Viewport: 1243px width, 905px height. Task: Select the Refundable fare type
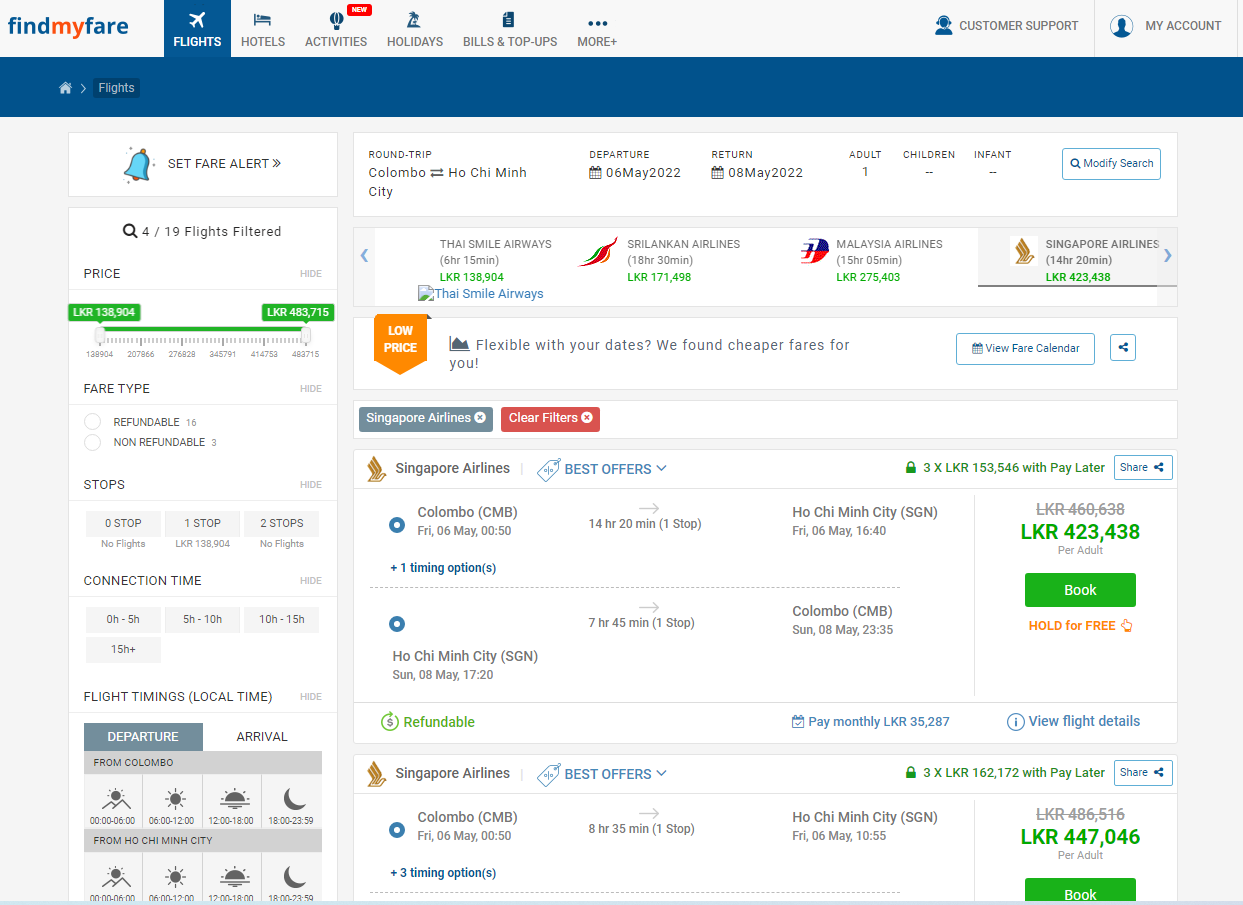tap(93, 422)
